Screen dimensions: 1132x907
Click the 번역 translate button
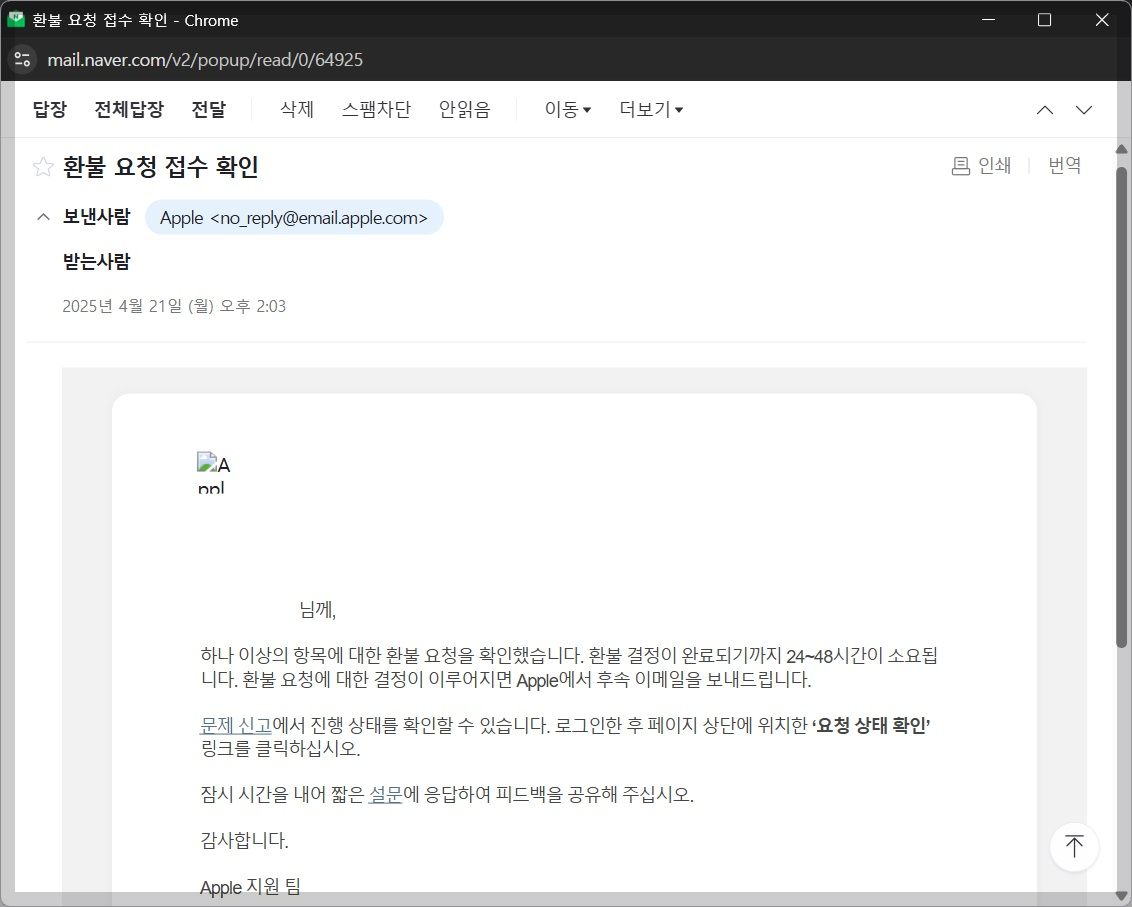pyautogui.click(x=1065, y=165)
